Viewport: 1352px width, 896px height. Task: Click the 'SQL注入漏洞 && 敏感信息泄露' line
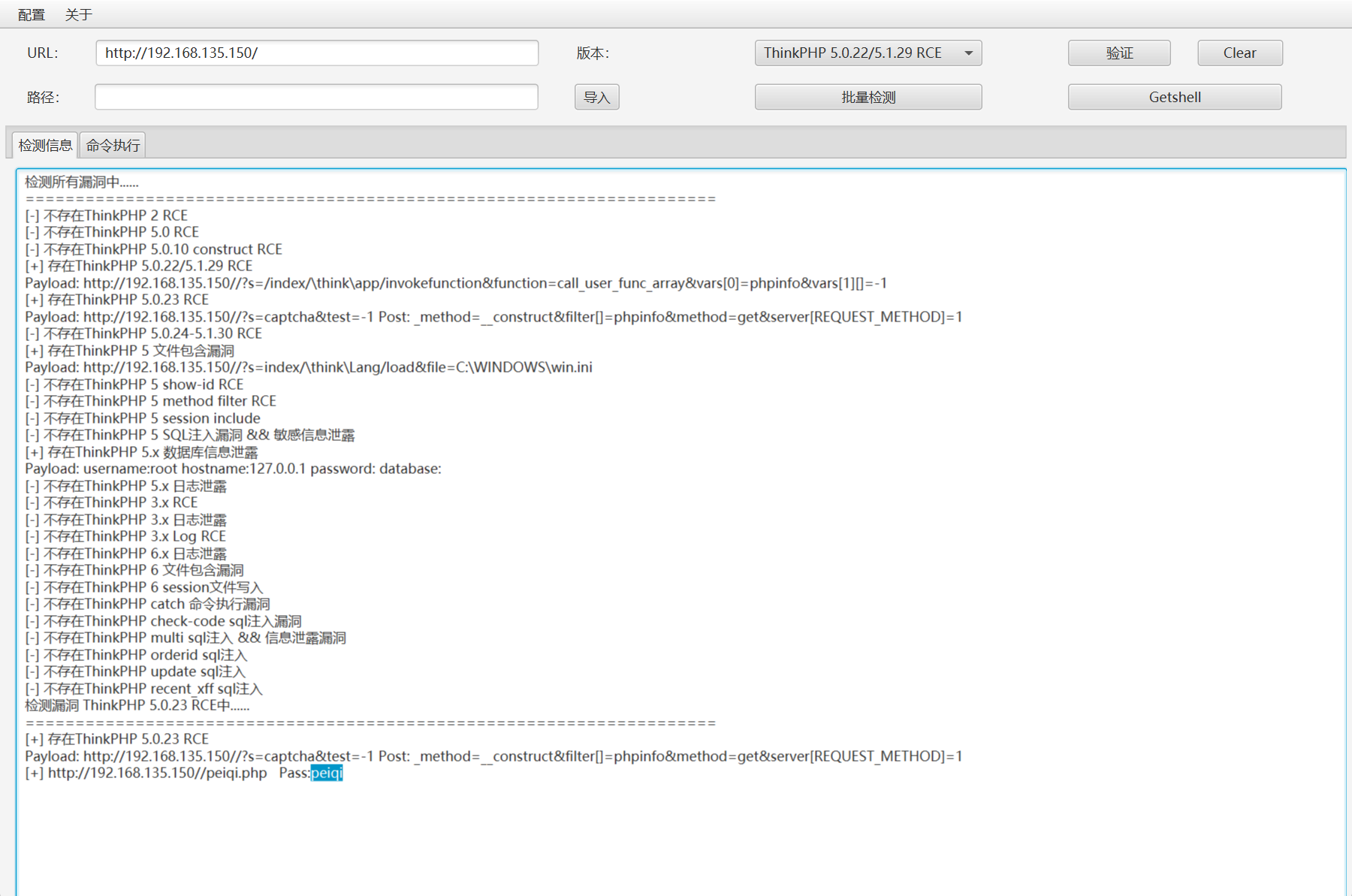pyautogui.click(x=190, y=435)
